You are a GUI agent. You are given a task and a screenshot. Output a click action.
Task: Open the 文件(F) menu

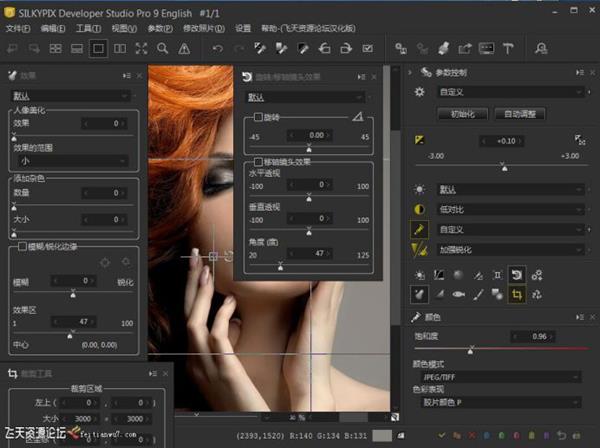pos(18,28)
